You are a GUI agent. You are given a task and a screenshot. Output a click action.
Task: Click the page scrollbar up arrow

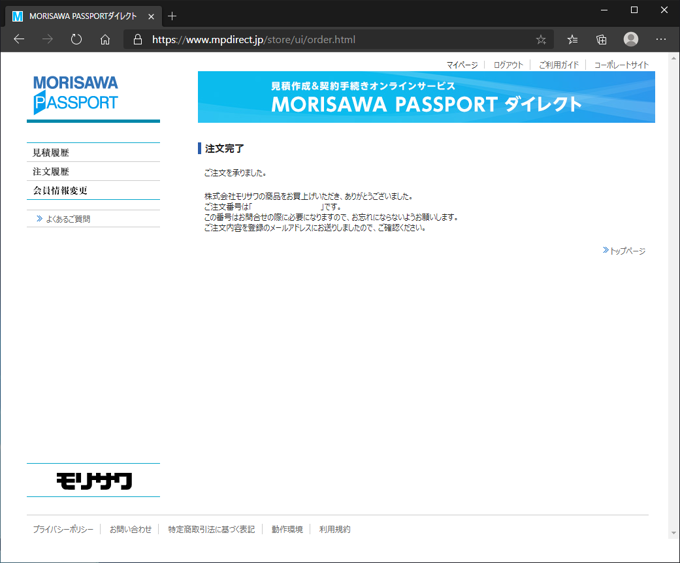tap(673, 58)
